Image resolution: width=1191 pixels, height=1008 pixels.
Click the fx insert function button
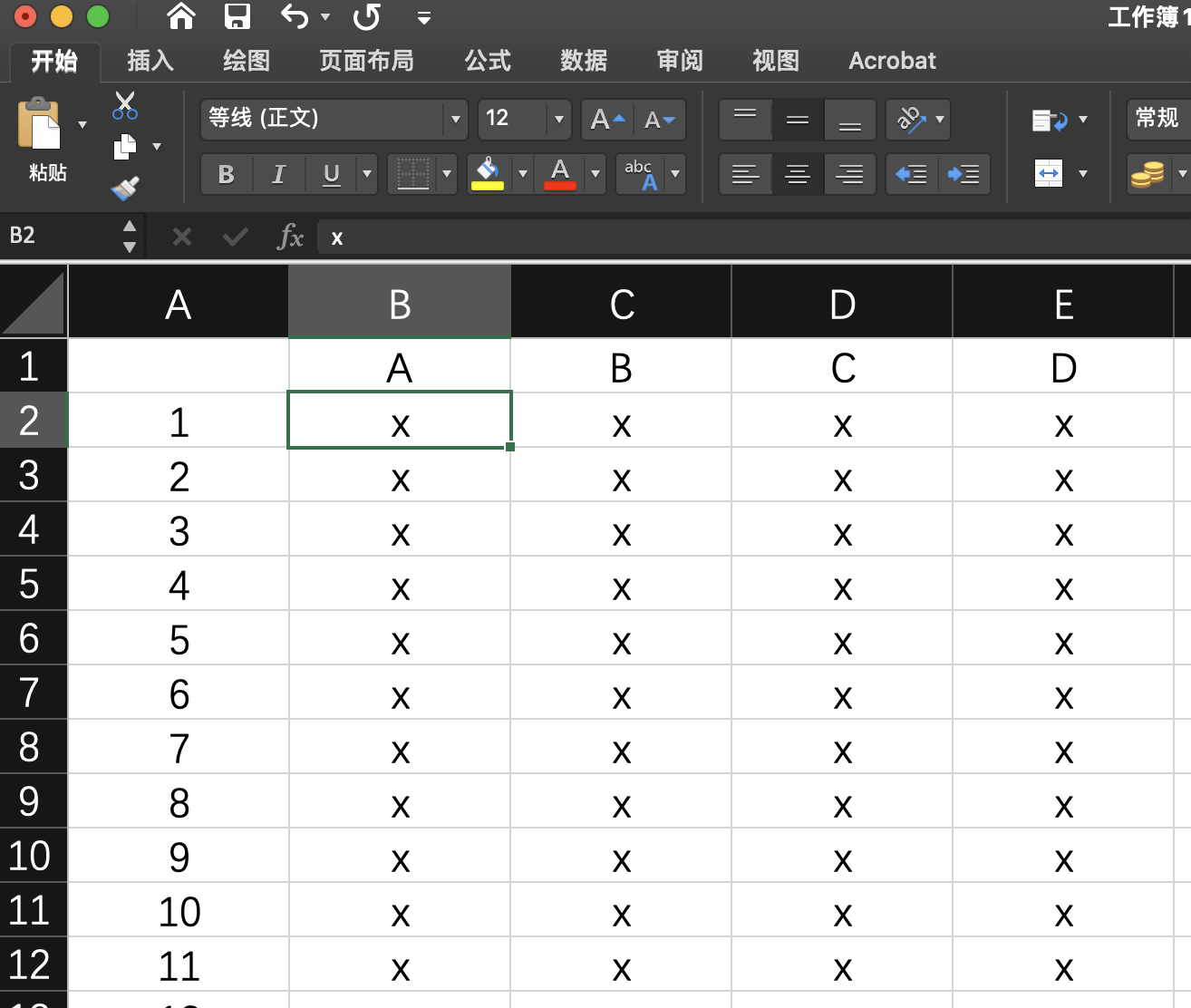[x=290, y=237]
